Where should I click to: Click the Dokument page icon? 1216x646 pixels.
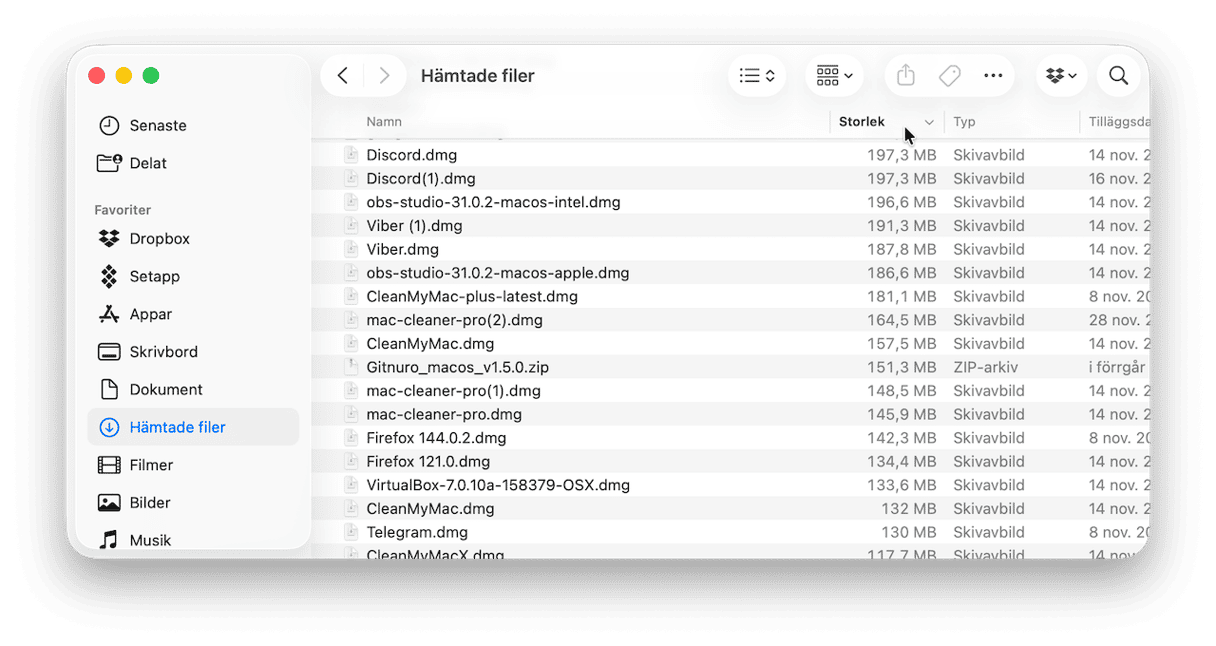coord(109,390)
